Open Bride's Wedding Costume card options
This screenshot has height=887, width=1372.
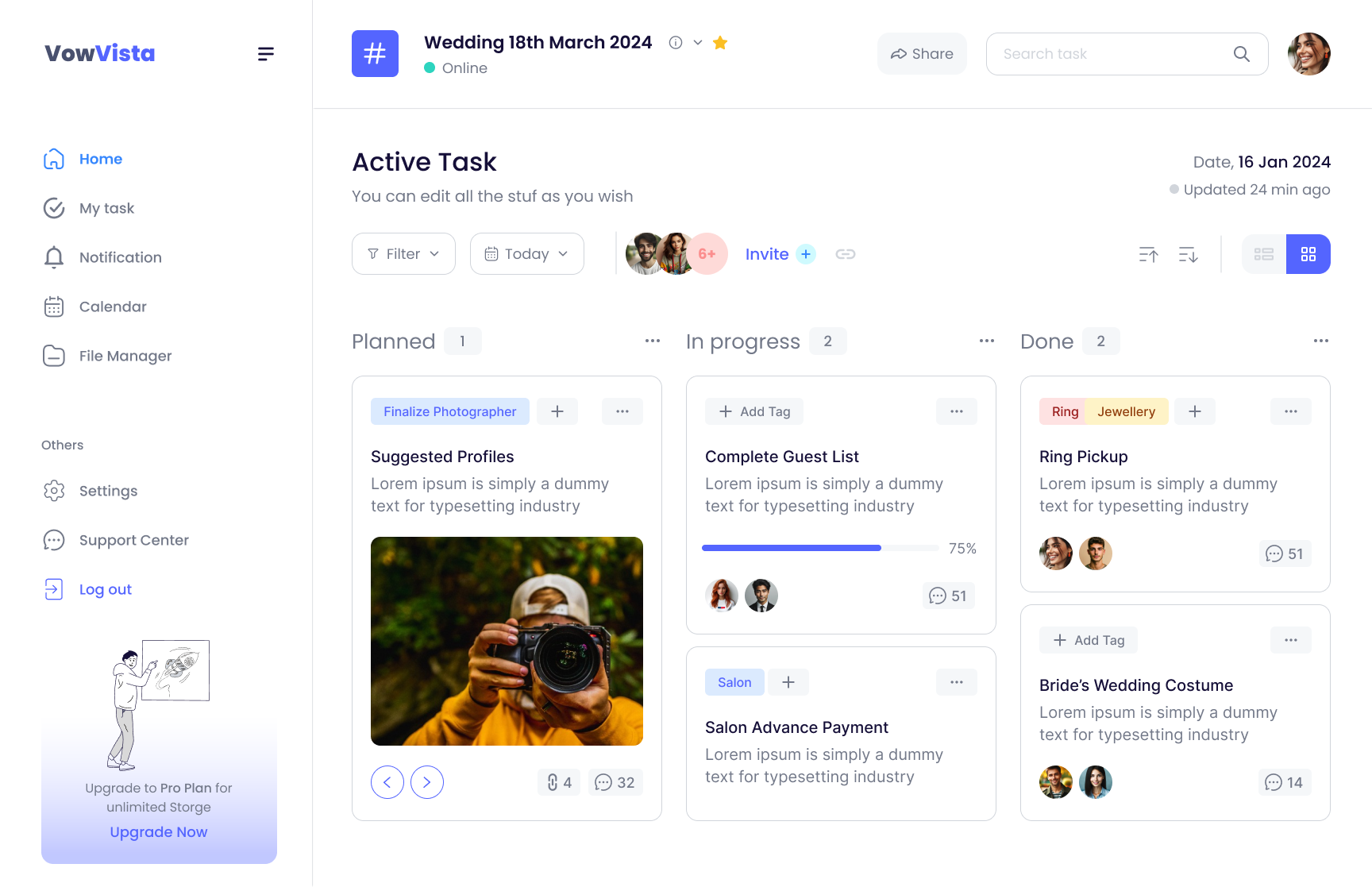[1291, 640]
